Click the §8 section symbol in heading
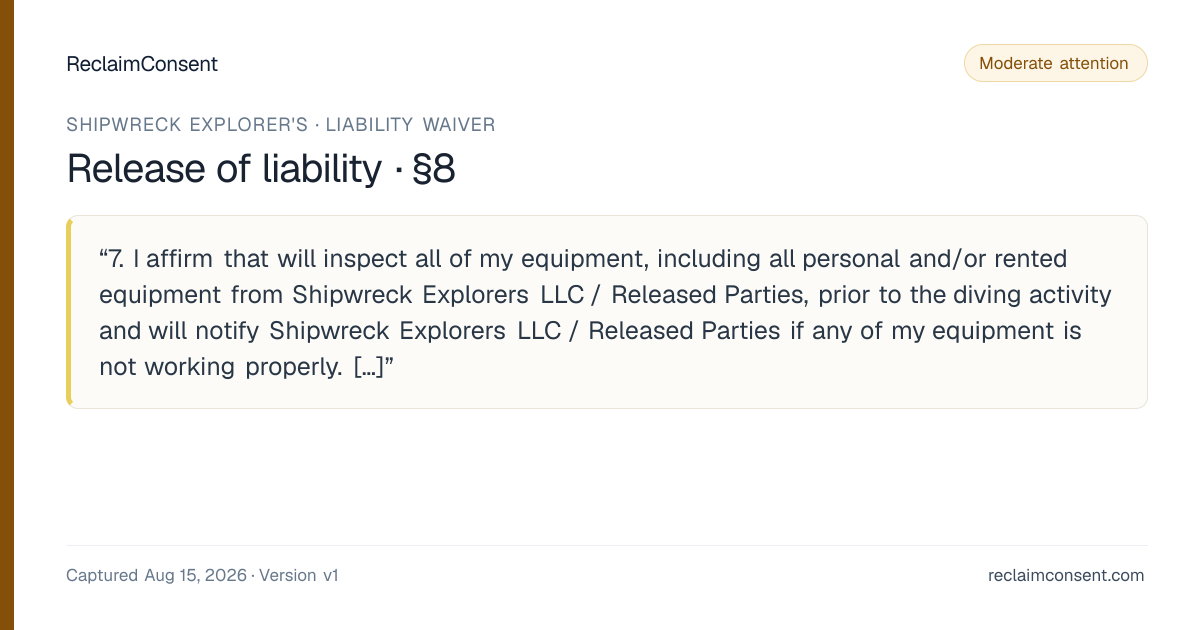 (433, 169)
